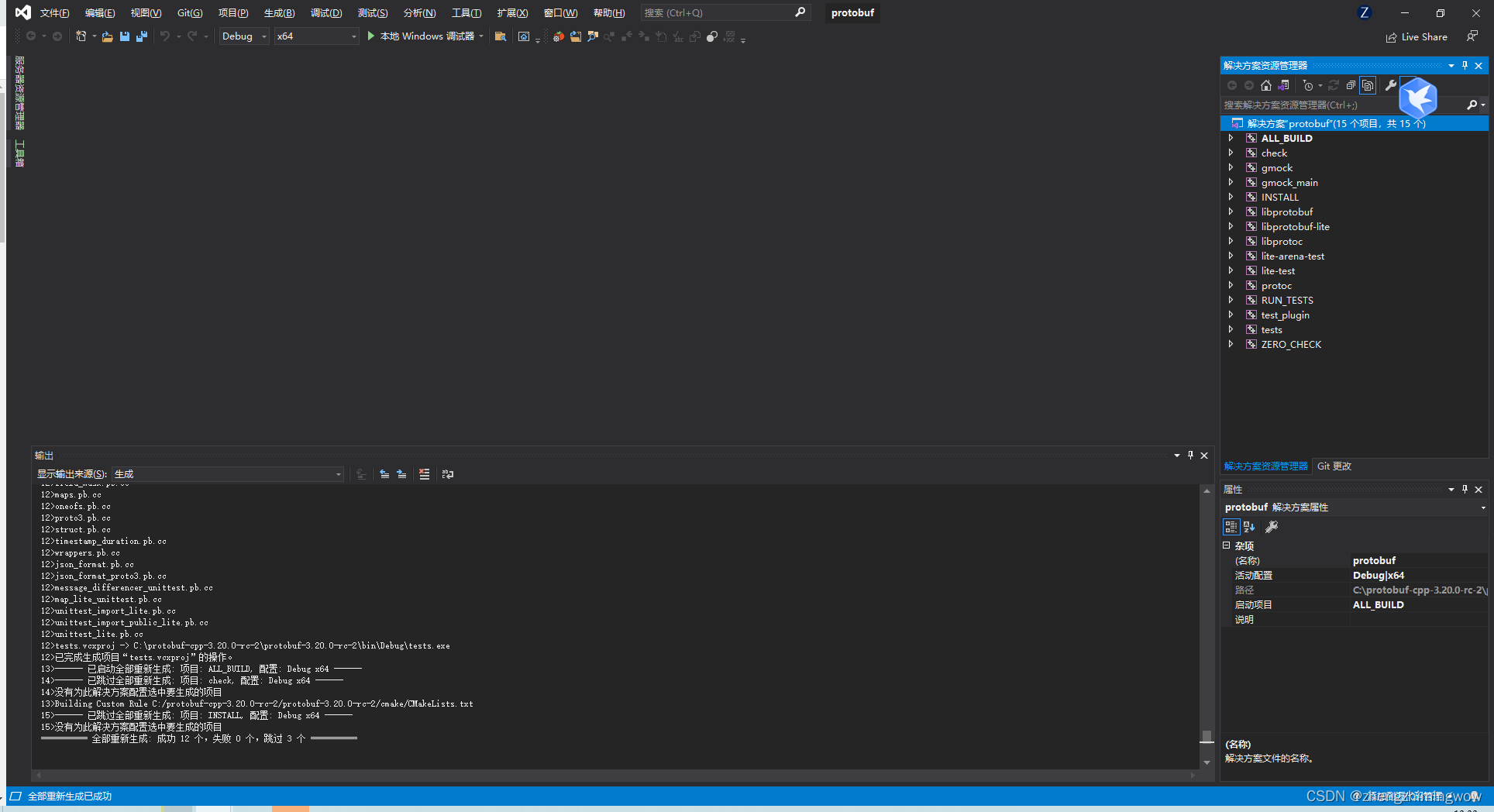Click the Save All toolbar icon

point(143,36)
